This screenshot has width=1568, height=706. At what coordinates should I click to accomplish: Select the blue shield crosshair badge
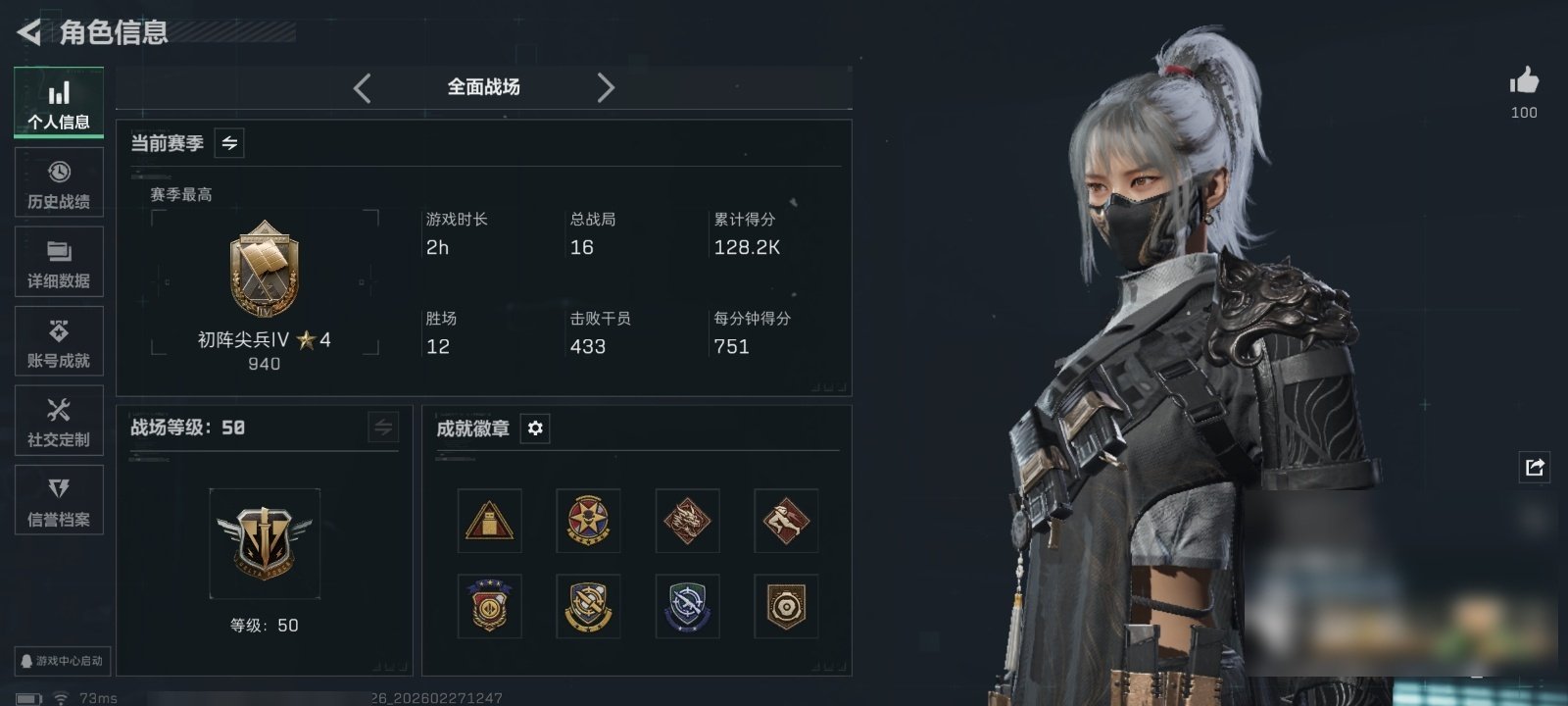pyautogui.click(x=687, y=606)
